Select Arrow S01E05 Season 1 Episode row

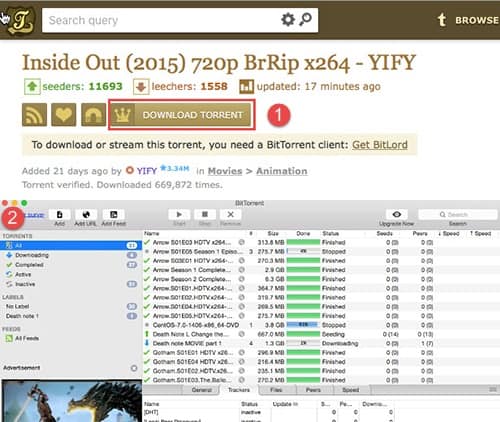322,252
